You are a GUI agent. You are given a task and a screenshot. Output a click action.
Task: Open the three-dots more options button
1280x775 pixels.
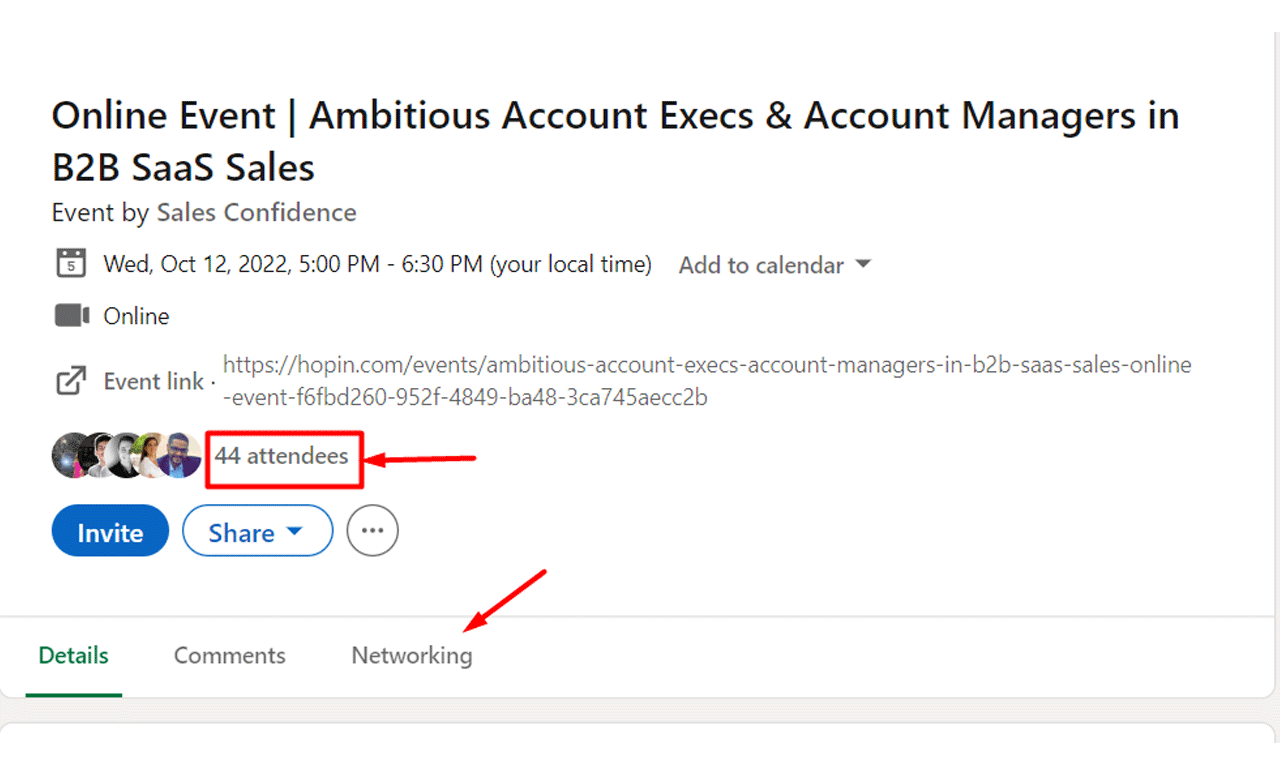point(372,531)
